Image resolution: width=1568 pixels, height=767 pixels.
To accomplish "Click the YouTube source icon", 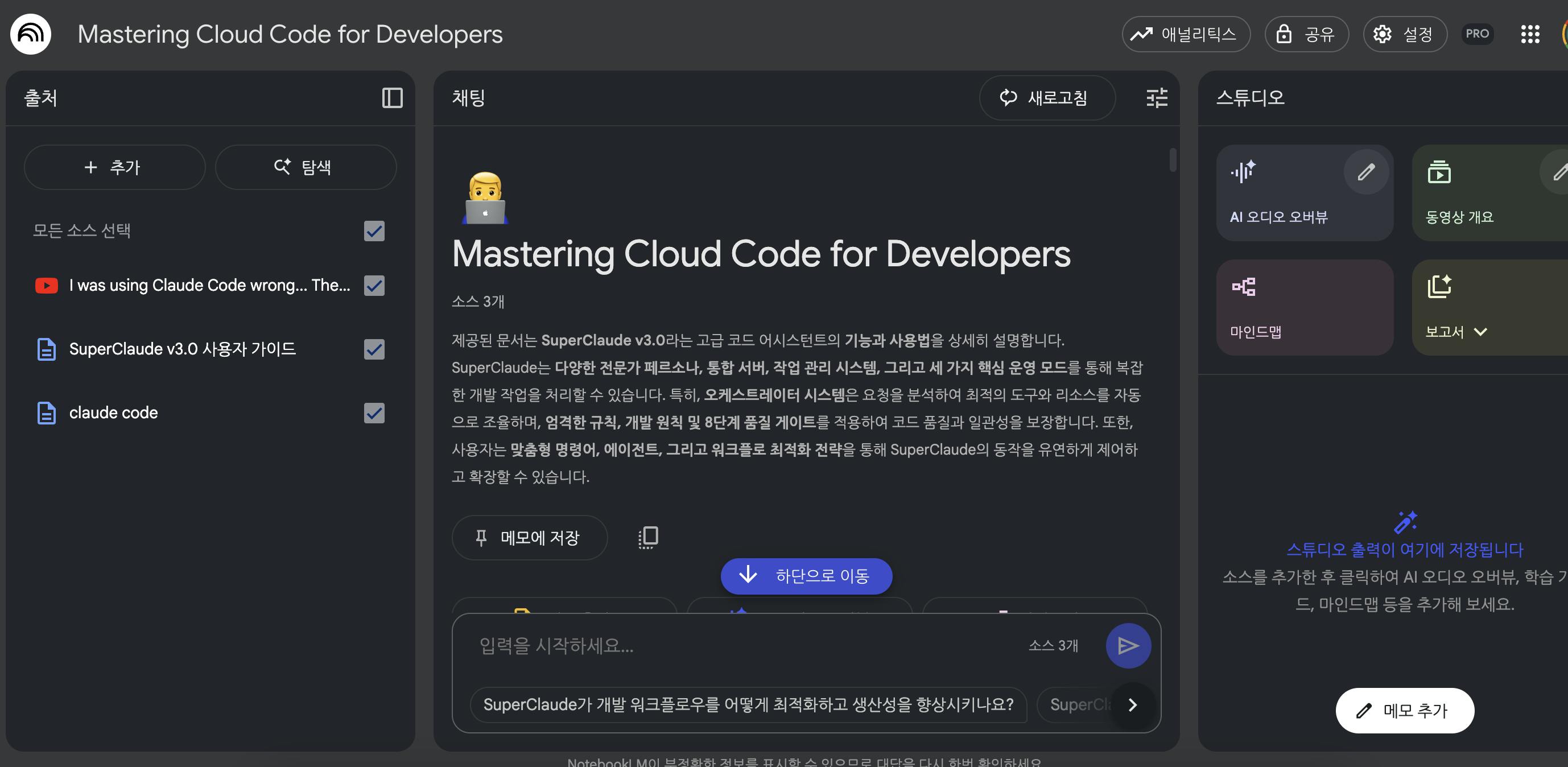I will coord(46,286).
